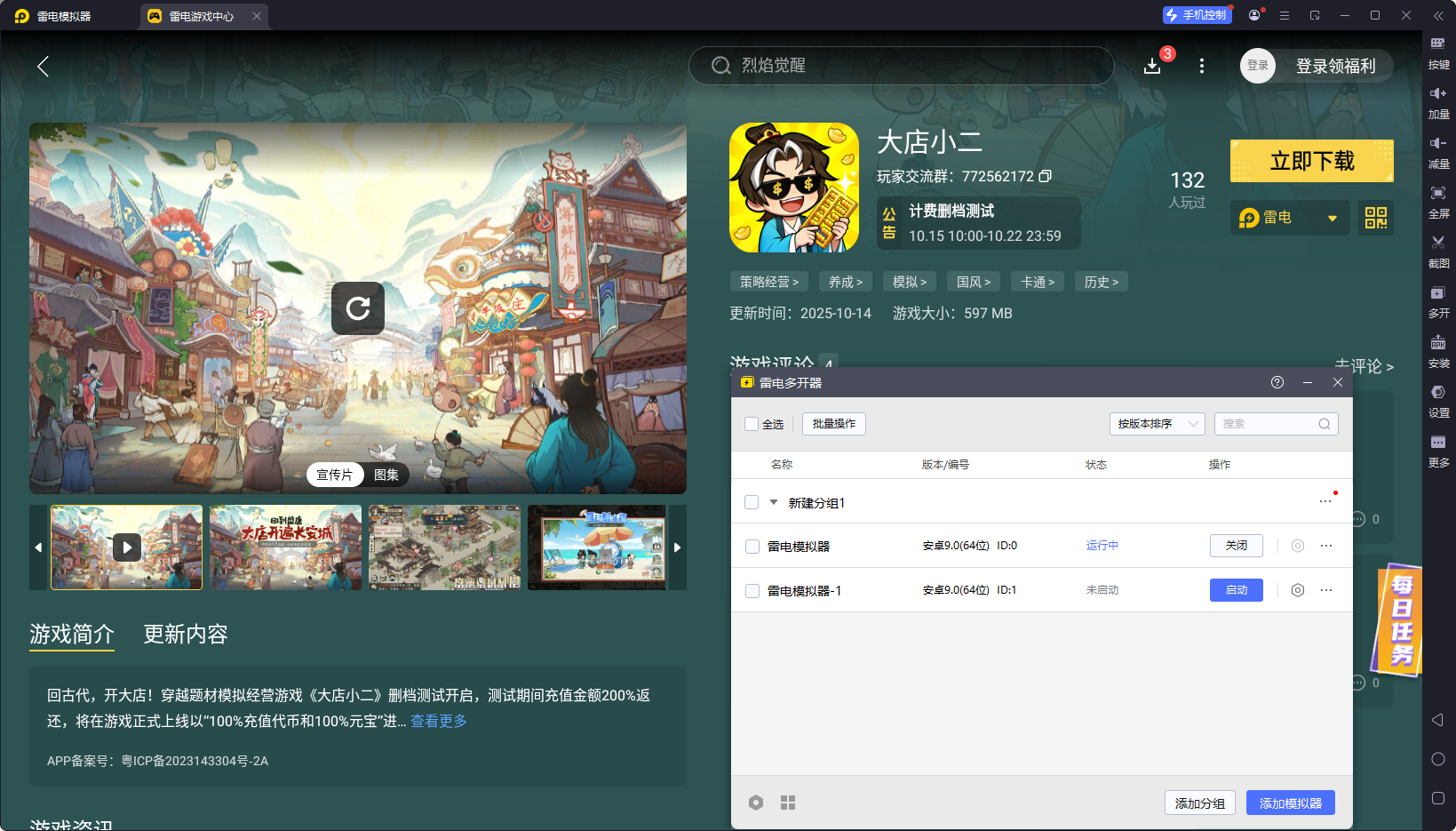Open settings for 雷电模拟器-1 instance
The image size is (1456, 831).
tap(1298, 590)
